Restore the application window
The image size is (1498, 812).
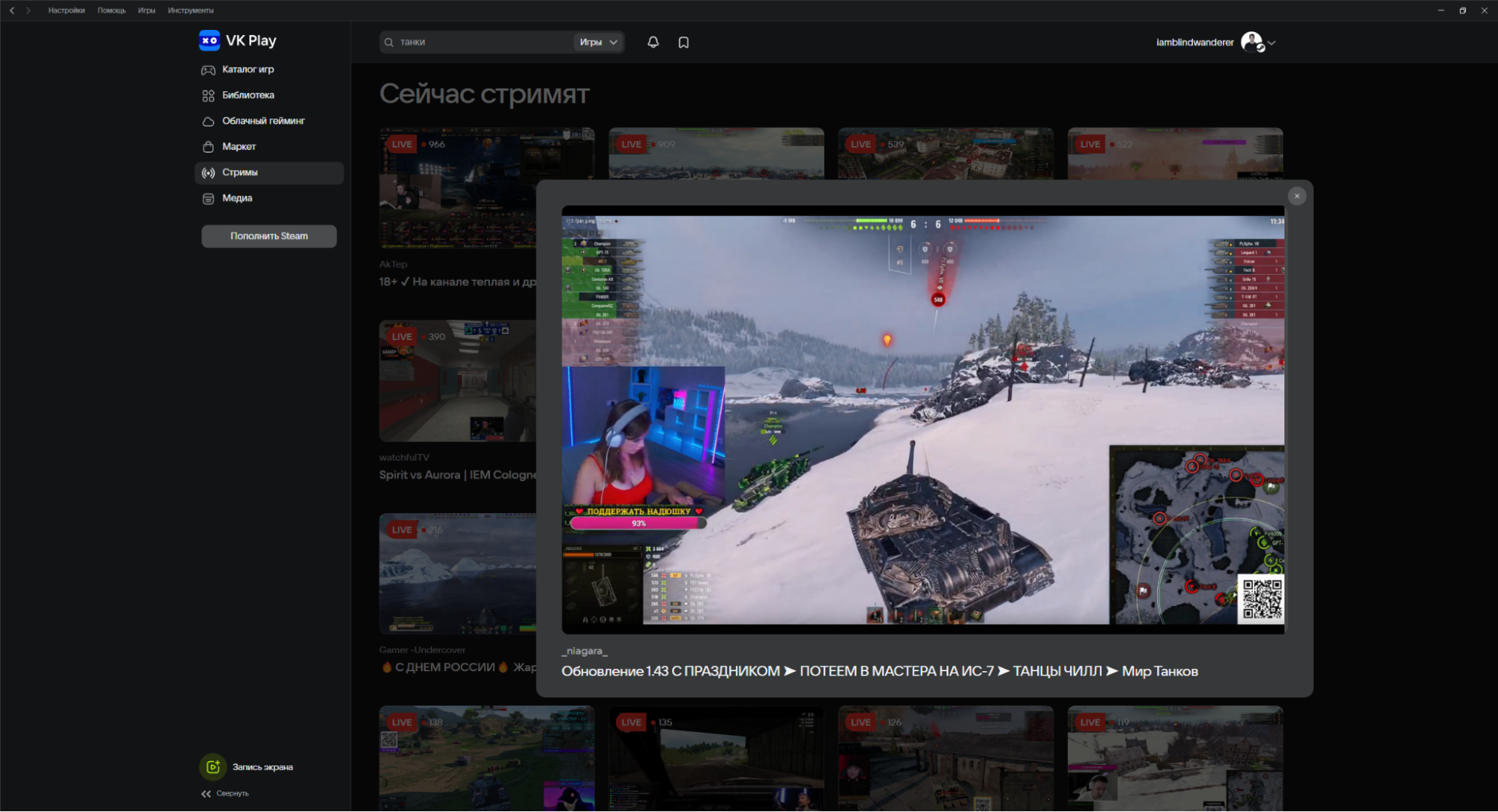tap(1463, 10)
